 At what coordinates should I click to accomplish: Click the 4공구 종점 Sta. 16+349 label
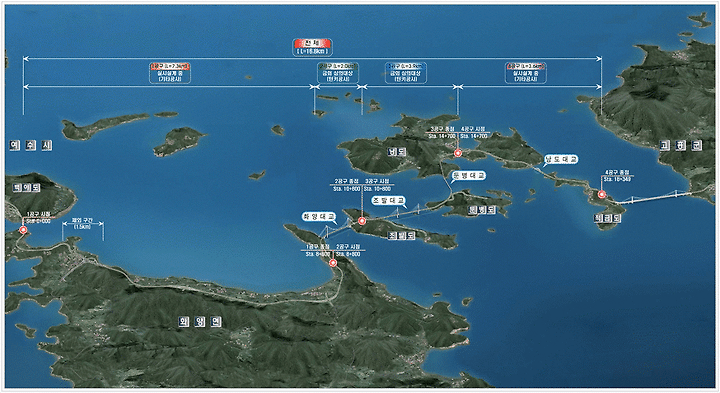(x=617, y=176)
